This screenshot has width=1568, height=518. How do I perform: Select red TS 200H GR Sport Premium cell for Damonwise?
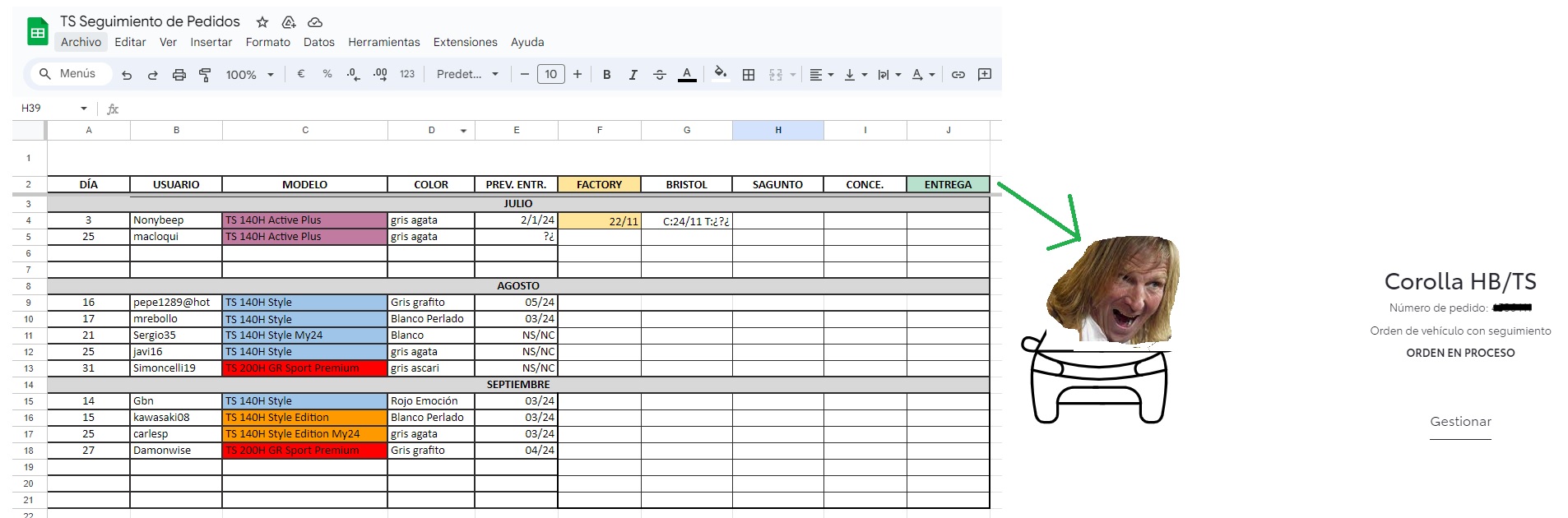click(x=305, y=451)
